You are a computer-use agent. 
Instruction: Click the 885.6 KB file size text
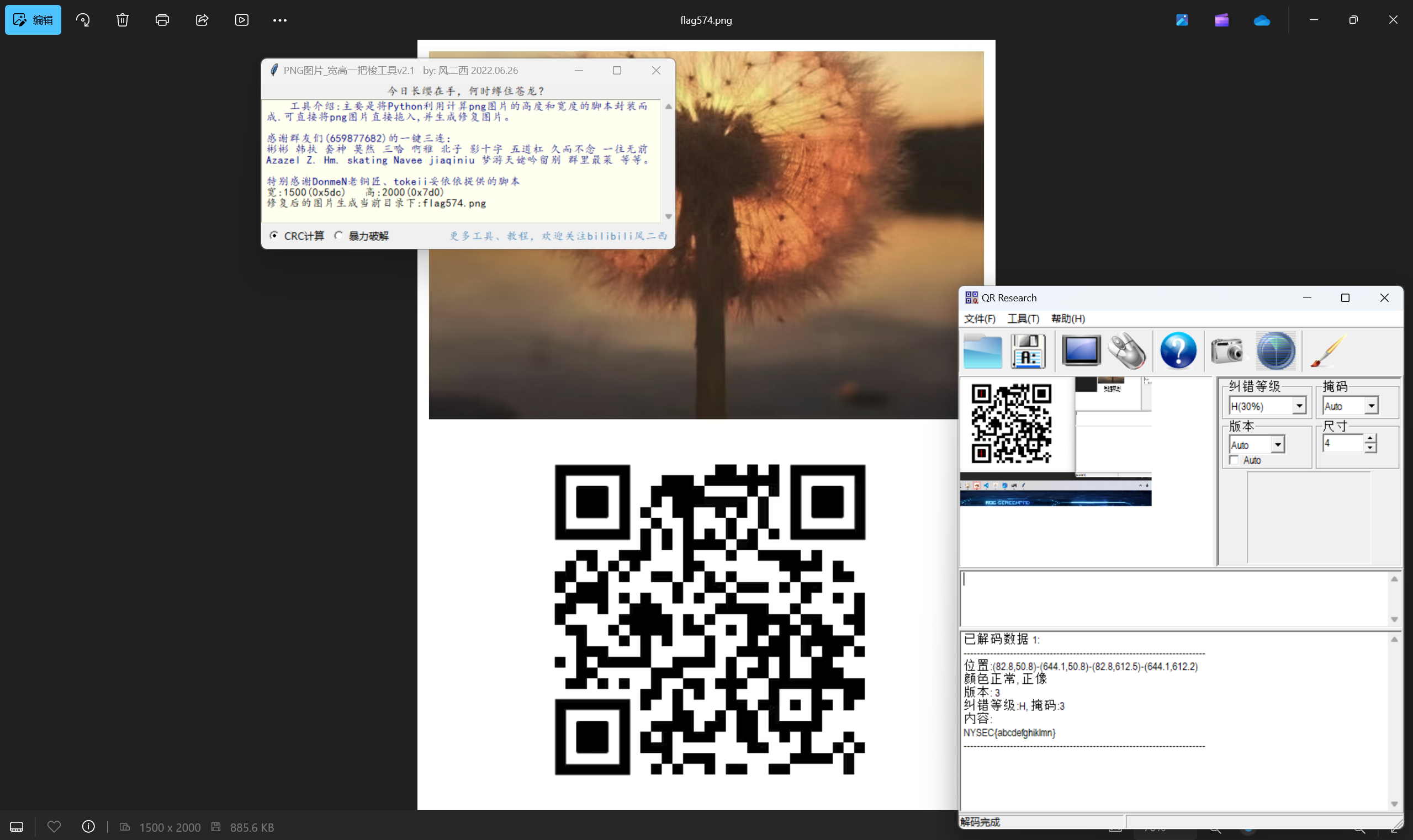pos(252,827)
